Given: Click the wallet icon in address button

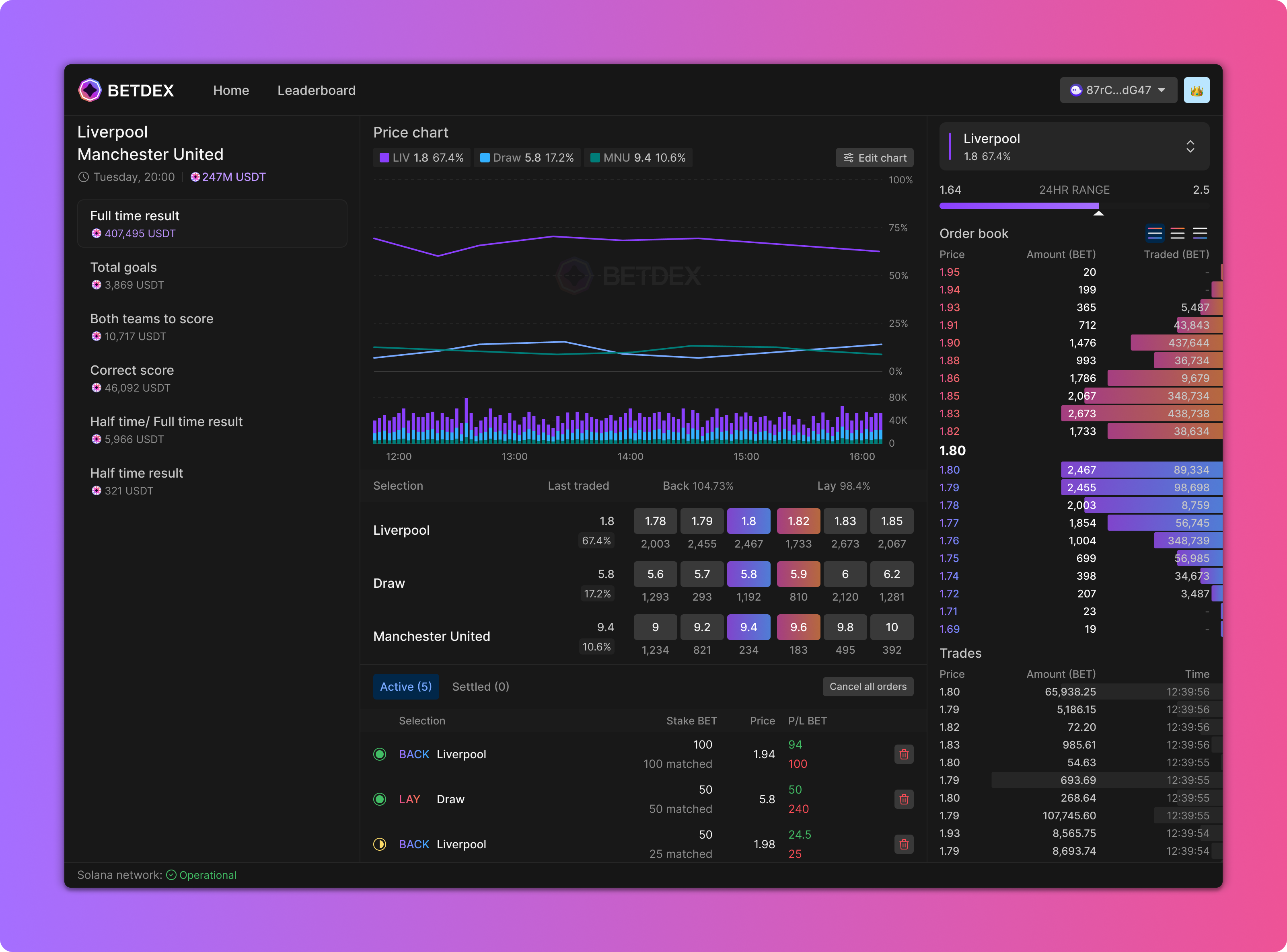Looking at the screenshot, I should coord(1075,90).
